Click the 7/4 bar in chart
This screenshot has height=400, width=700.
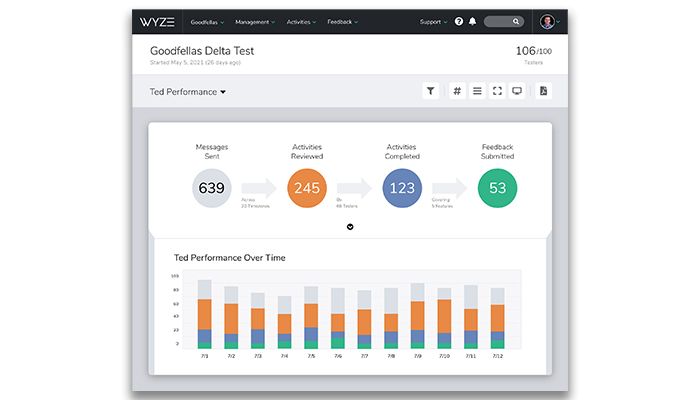point(284,322)
